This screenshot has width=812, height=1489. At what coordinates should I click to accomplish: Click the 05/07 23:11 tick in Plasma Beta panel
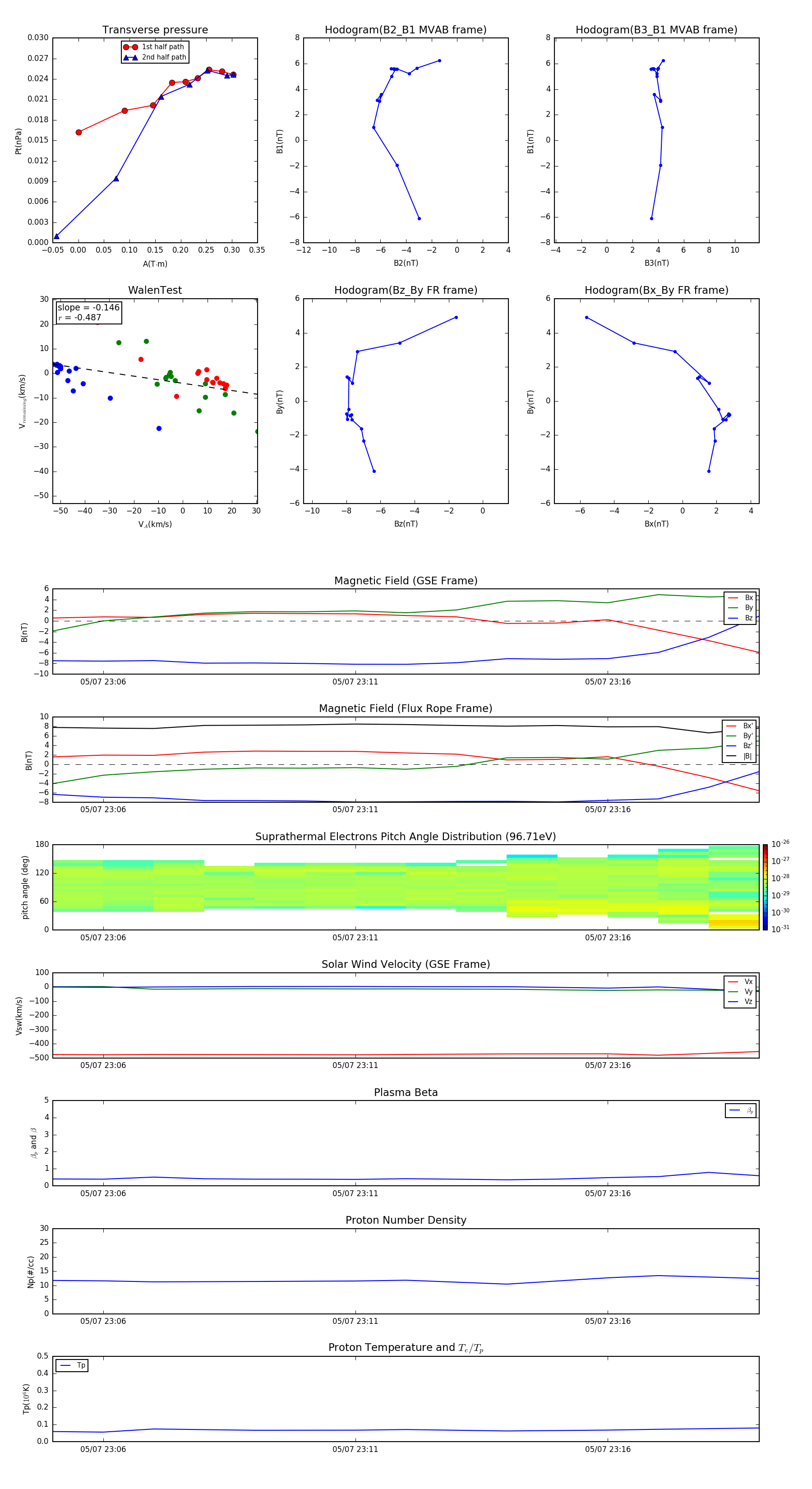pos(355,1193)
